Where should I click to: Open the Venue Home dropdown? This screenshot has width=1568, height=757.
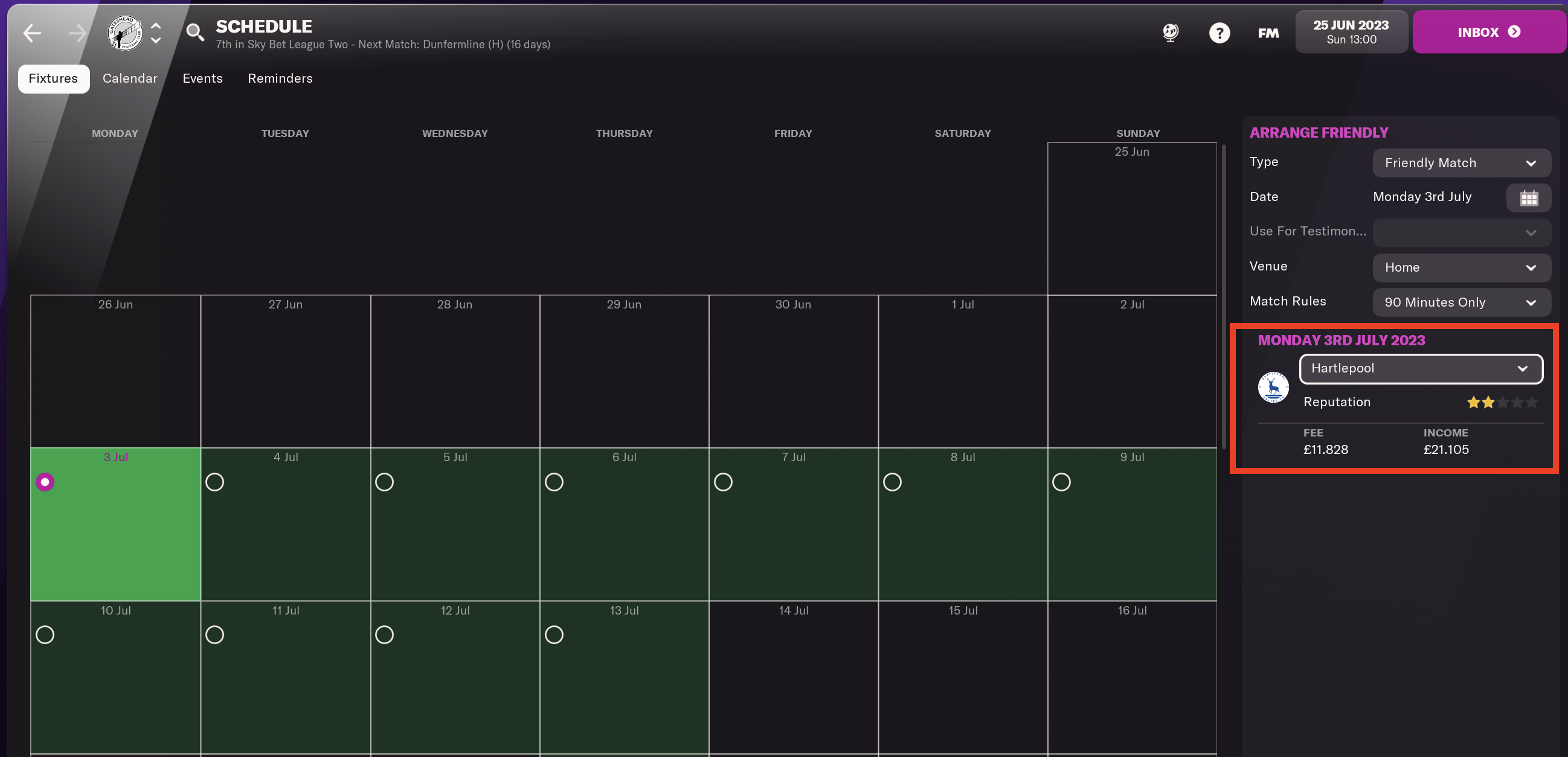pos(1462,268)
